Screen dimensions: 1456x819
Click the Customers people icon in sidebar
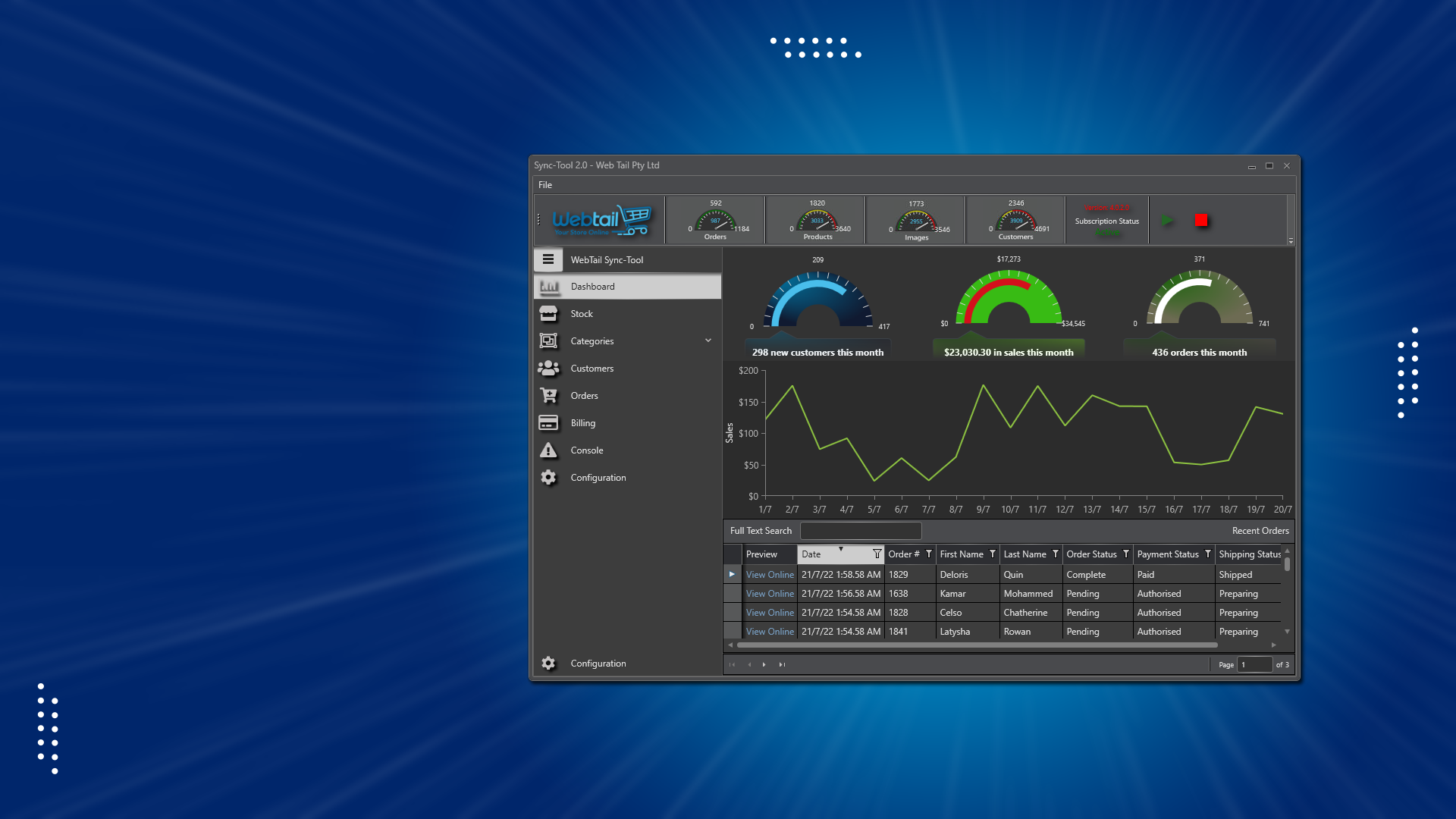coord(548,369)
